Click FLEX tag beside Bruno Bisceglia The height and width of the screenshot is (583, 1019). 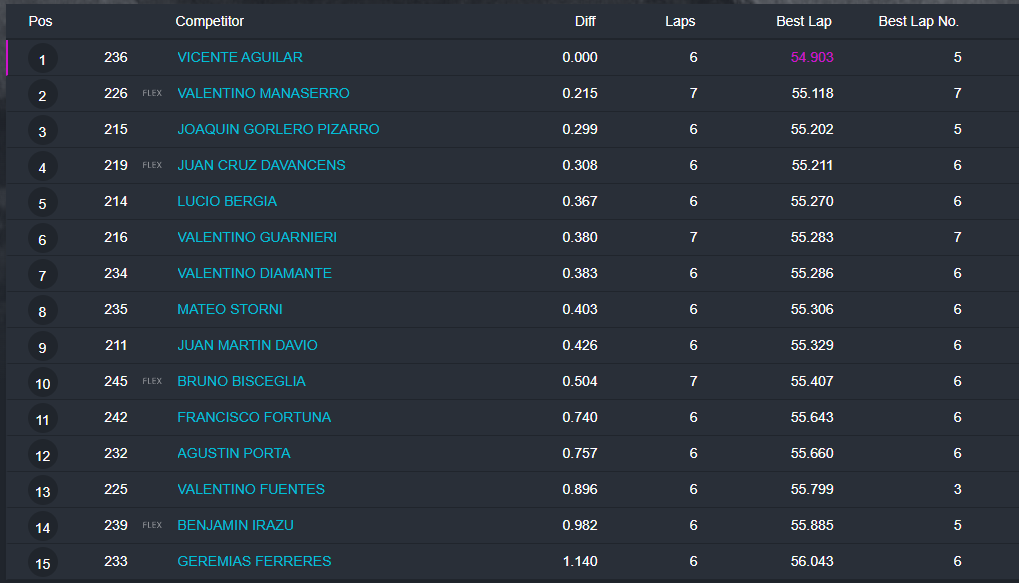[152, 381]
